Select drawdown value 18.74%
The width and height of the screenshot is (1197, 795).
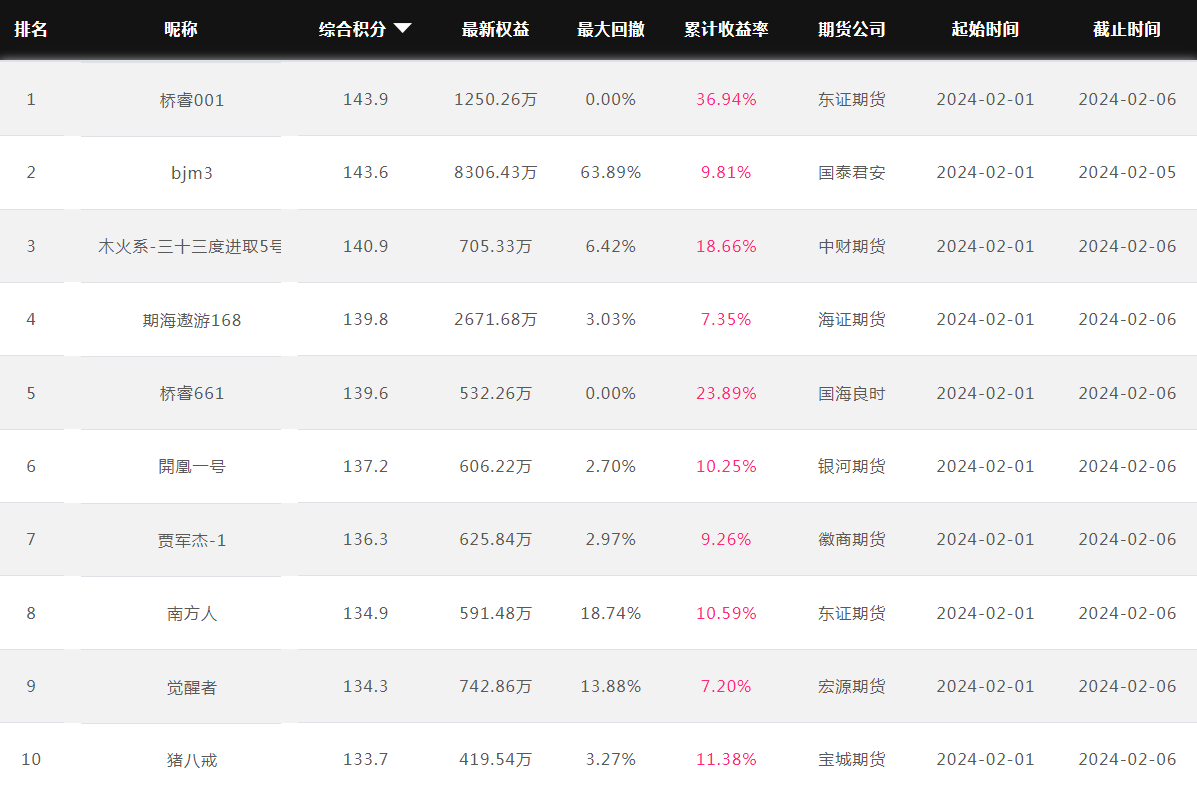pyautogui.click(x=611, y=612)
